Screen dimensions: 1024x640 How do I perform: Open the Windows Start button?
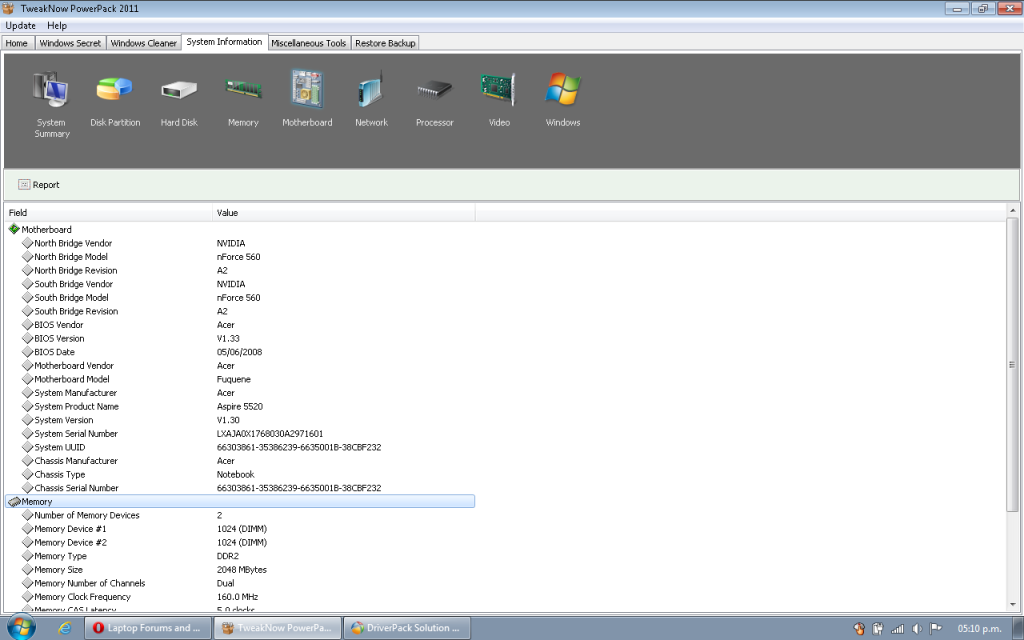pos(21,627)
